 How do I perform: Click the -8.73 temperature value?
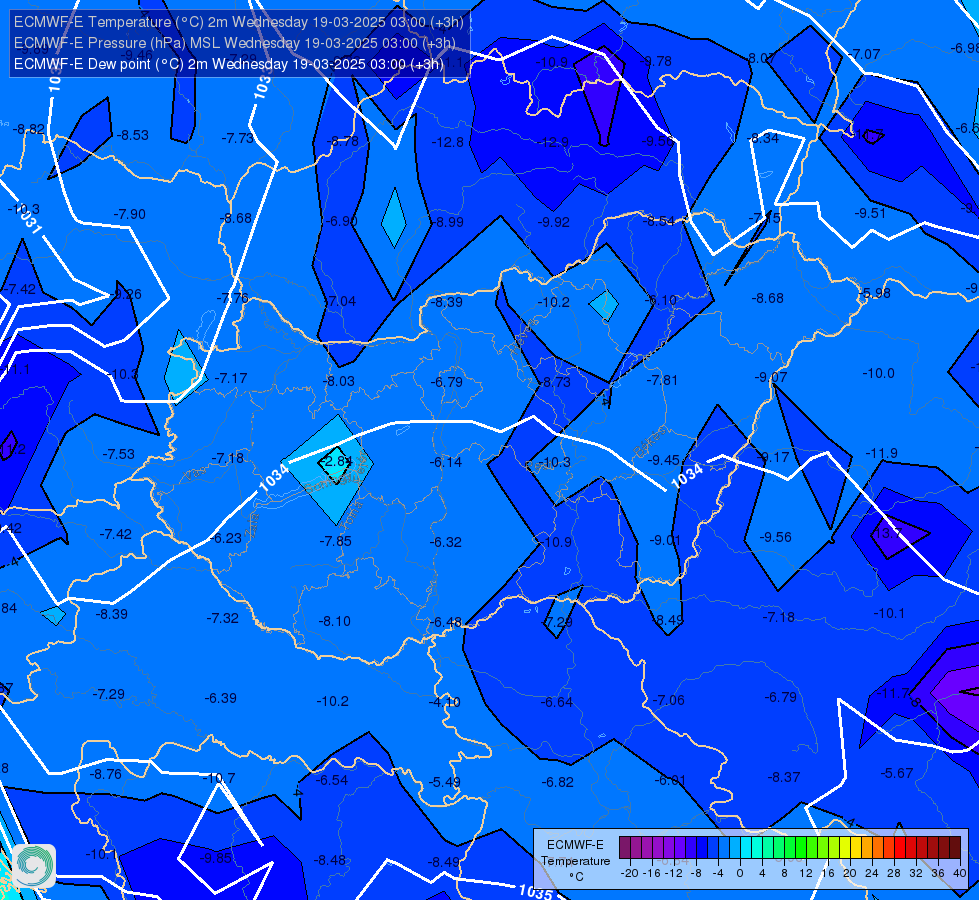(x=556, y=382)
